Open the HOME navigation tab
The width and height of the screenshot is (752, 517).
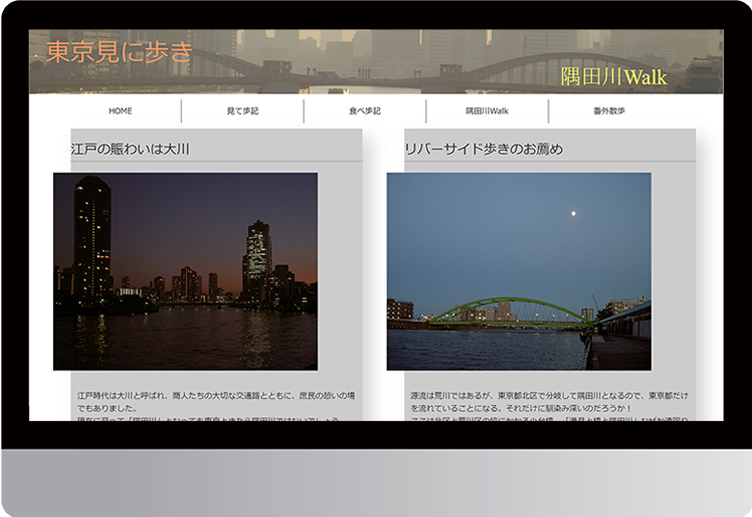click(120, 111)
